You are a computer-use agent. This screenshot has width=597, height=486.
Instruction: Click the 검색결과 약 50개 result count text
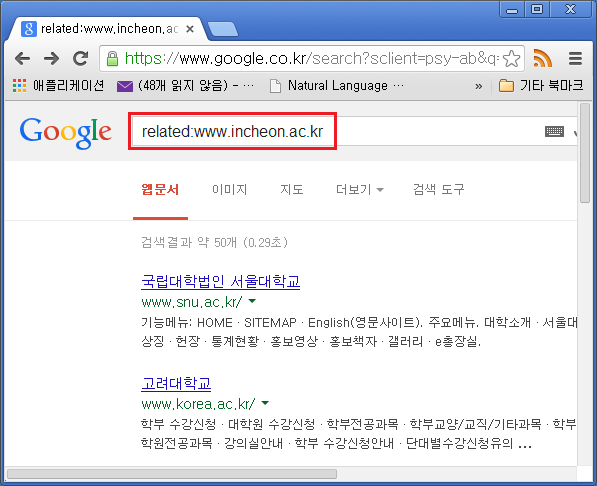(x=214, y=242)
